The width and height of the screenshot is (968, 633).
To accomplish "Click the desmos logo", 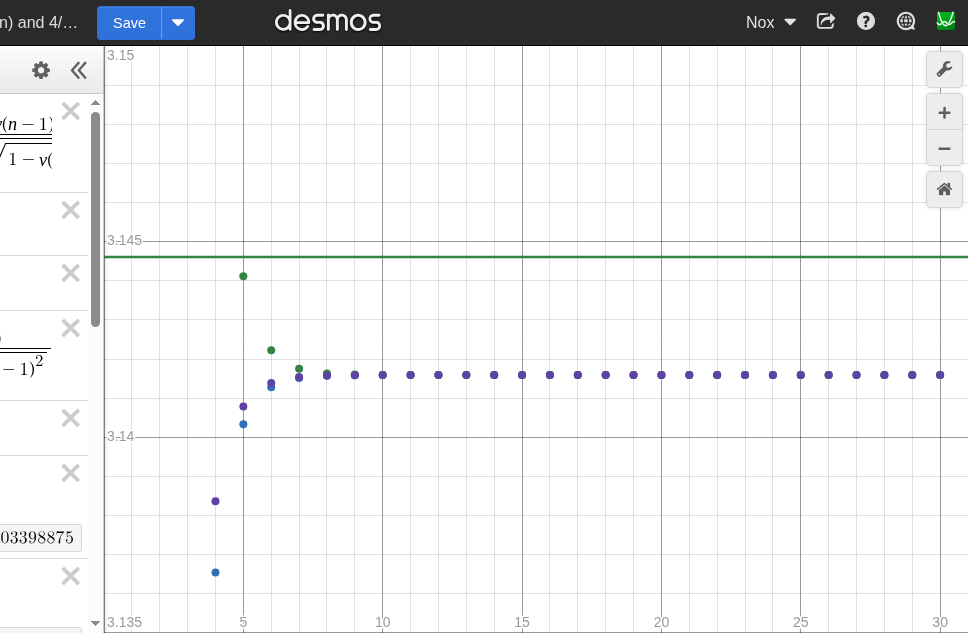I will pos(328,22).
